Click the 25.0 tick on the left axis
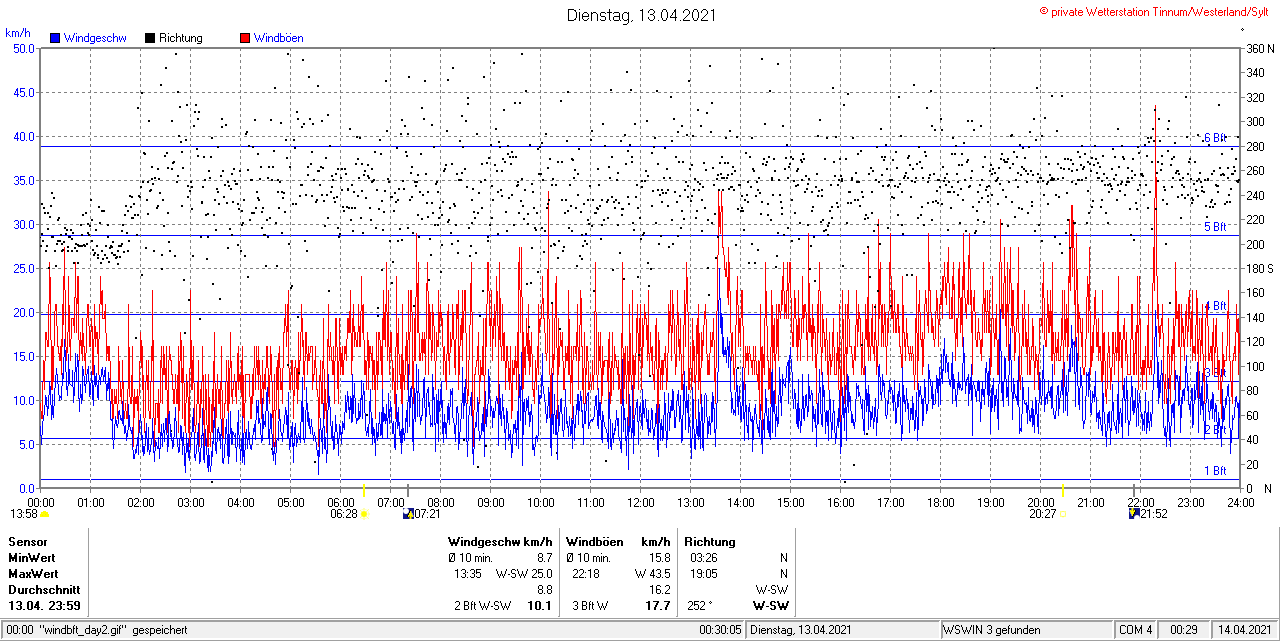The height and width of the screenshot is (641, 1280). point(24,268)
